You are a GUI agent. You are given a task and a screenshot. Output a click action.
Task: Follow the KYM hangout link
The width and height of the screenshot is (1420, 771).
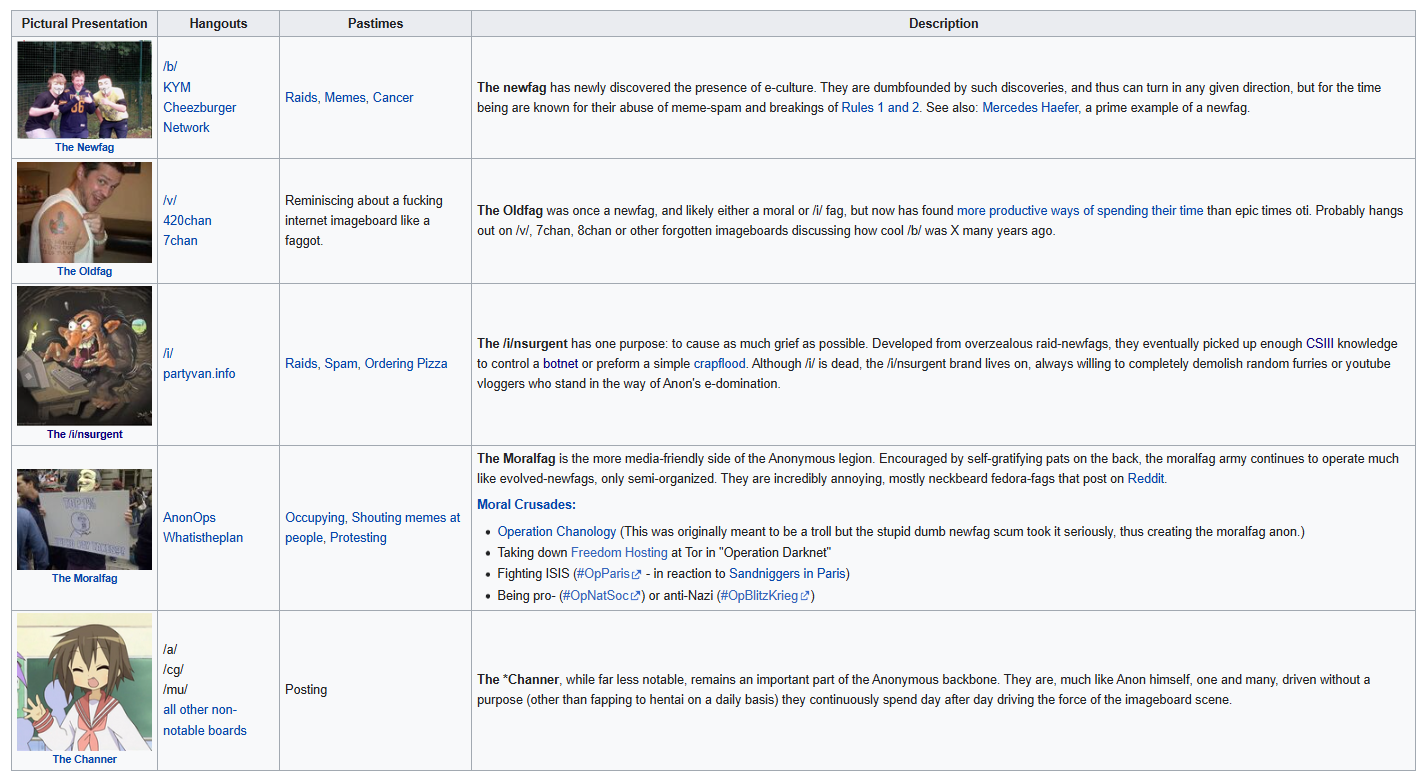click(176, 87)
